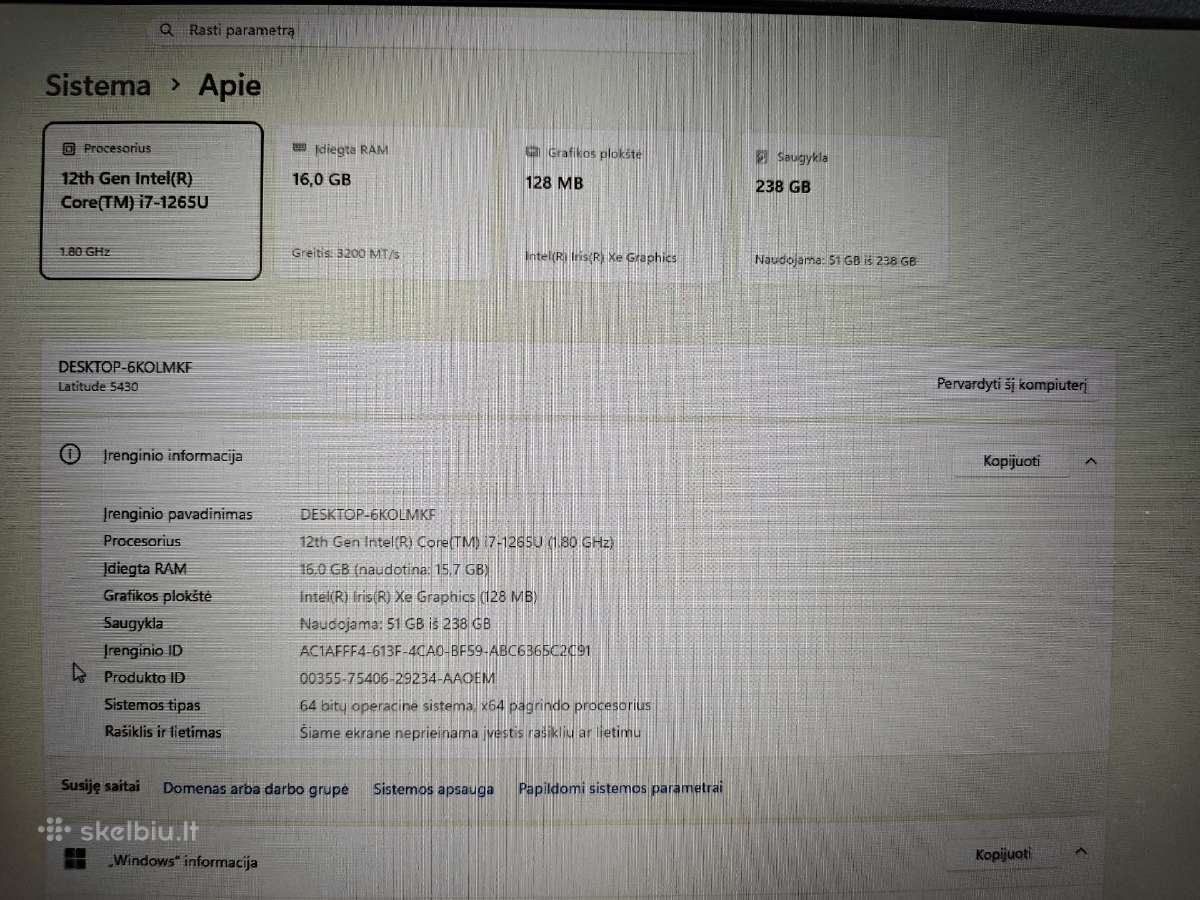The height and width of the screenshot is (900, 1200).
Task: Click the graphics card icon
Action: pyautogui.click(x=533, y=153)
